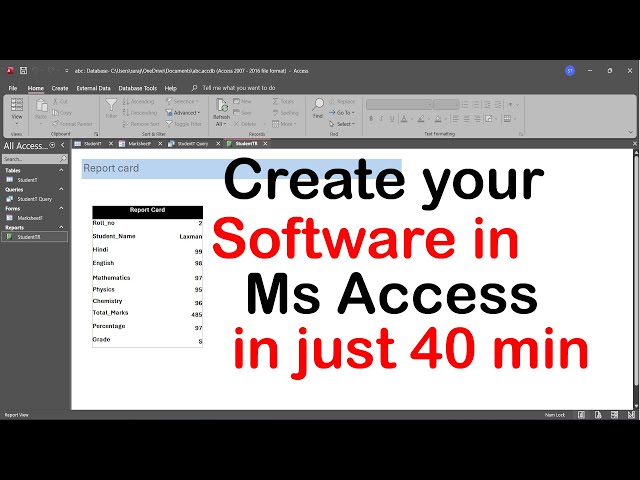Close the StudentTR document tab

pyautogui.click(x=265, y=144)
